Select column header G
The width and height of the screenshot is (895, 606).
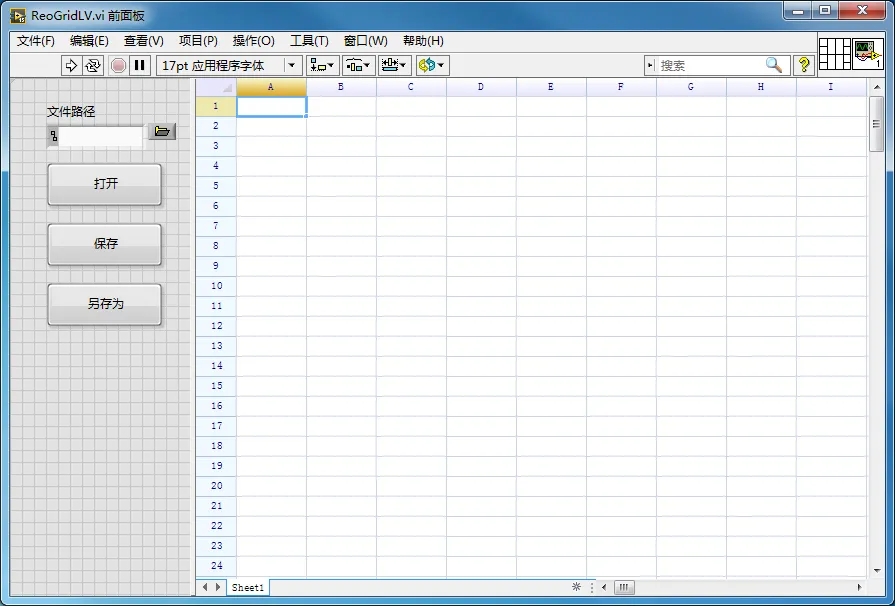[x=691, y=87]
